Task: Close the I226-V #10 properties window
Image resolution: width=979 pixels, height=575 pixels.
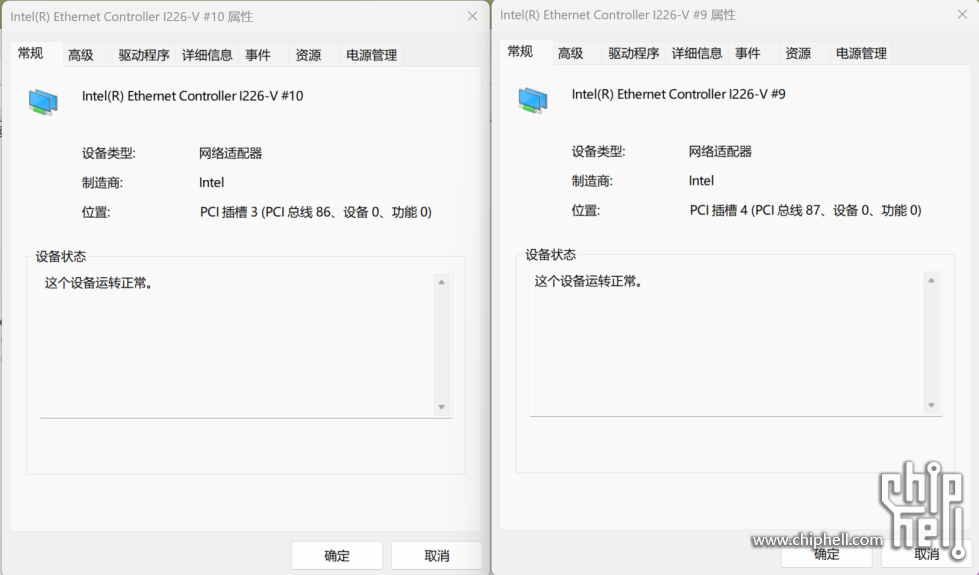Action: 473,16
